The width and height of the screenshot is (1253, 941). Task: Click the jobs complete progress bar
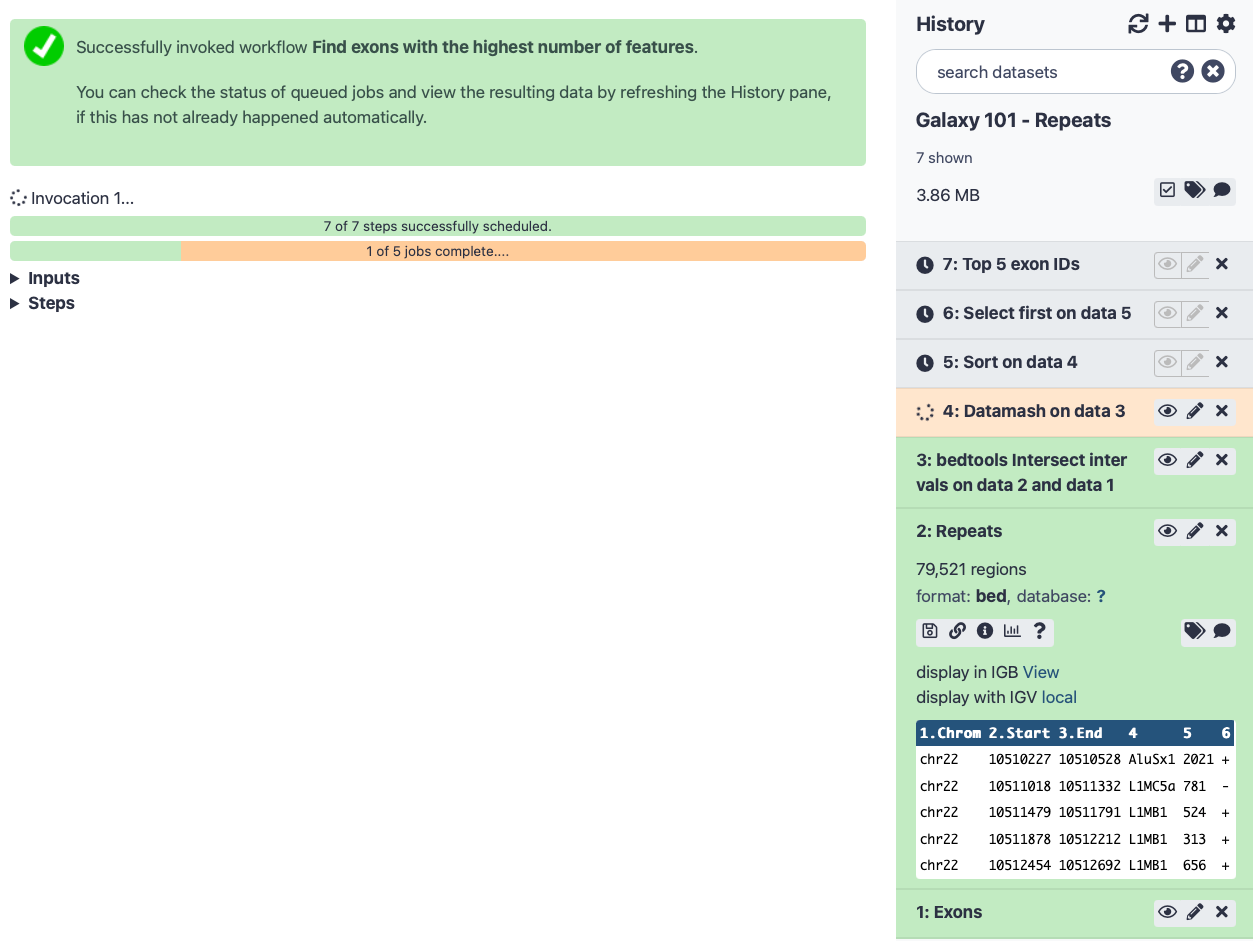click(437, 251)
